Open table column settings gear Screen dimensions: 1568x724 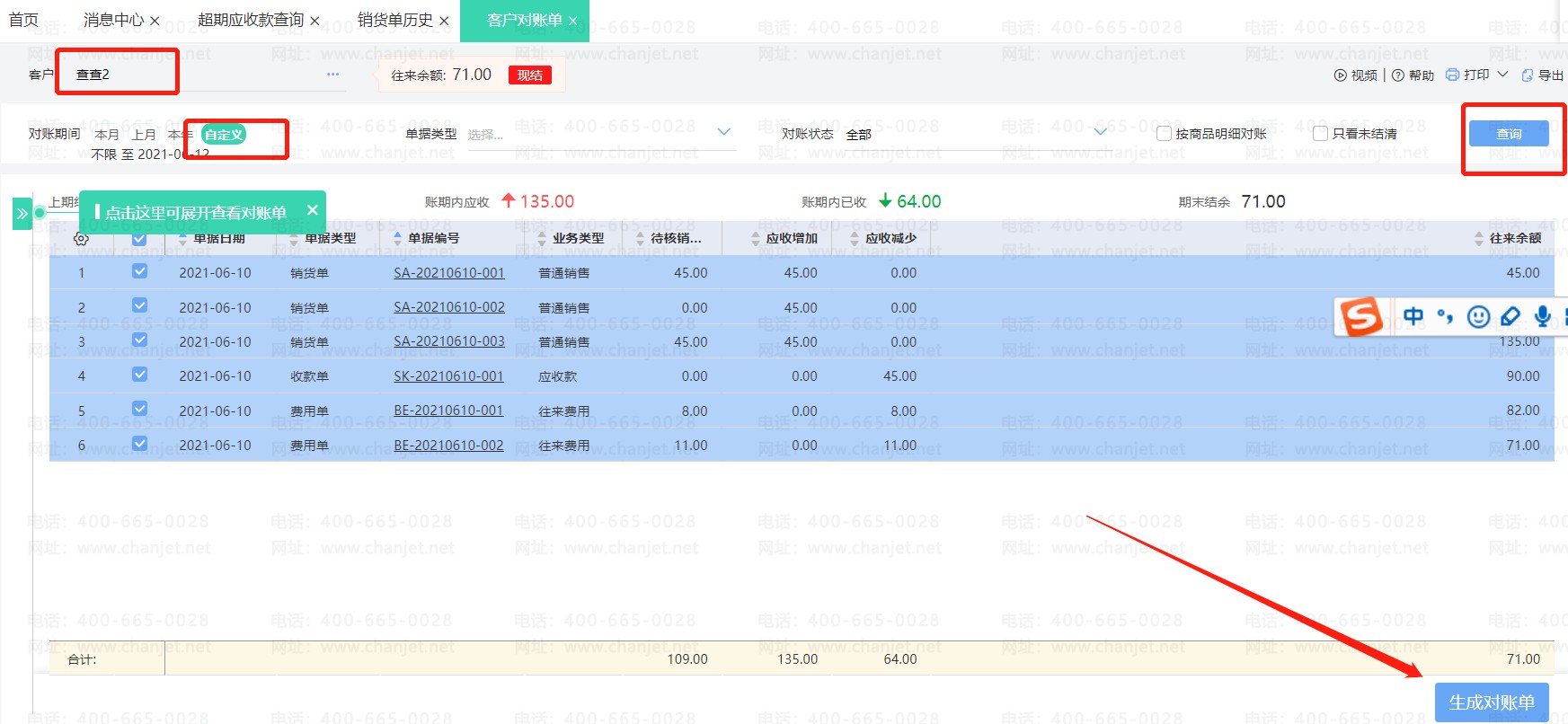pos(81,239)
